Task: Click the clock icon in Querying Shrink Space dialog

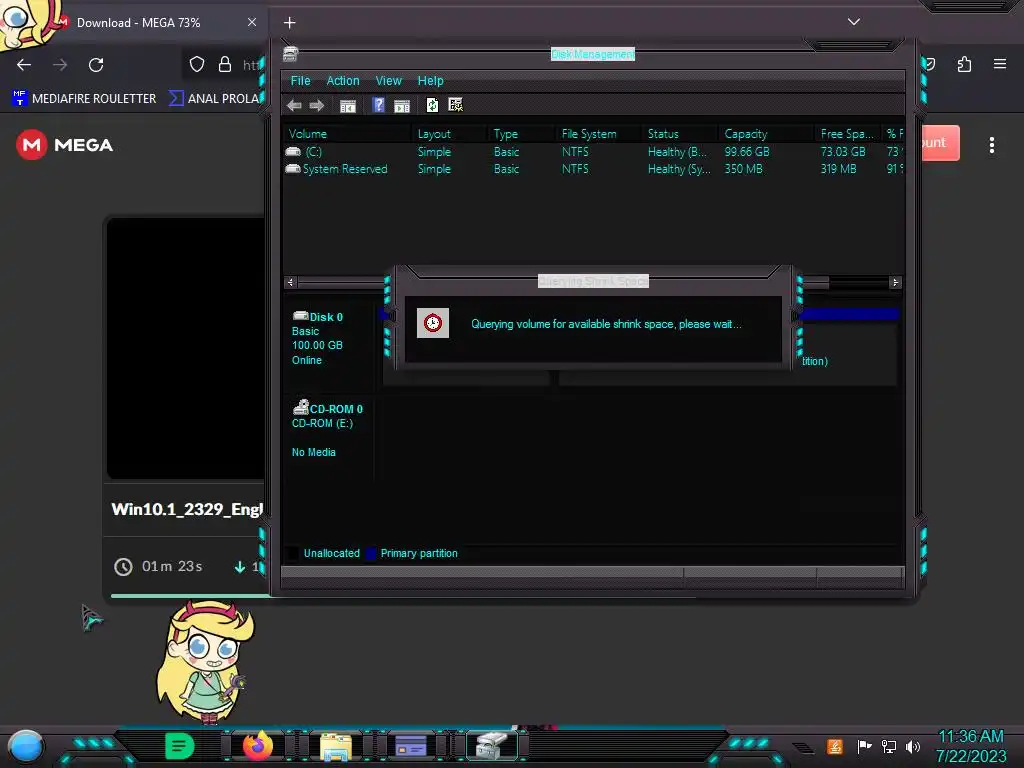Action: [433, 323]
